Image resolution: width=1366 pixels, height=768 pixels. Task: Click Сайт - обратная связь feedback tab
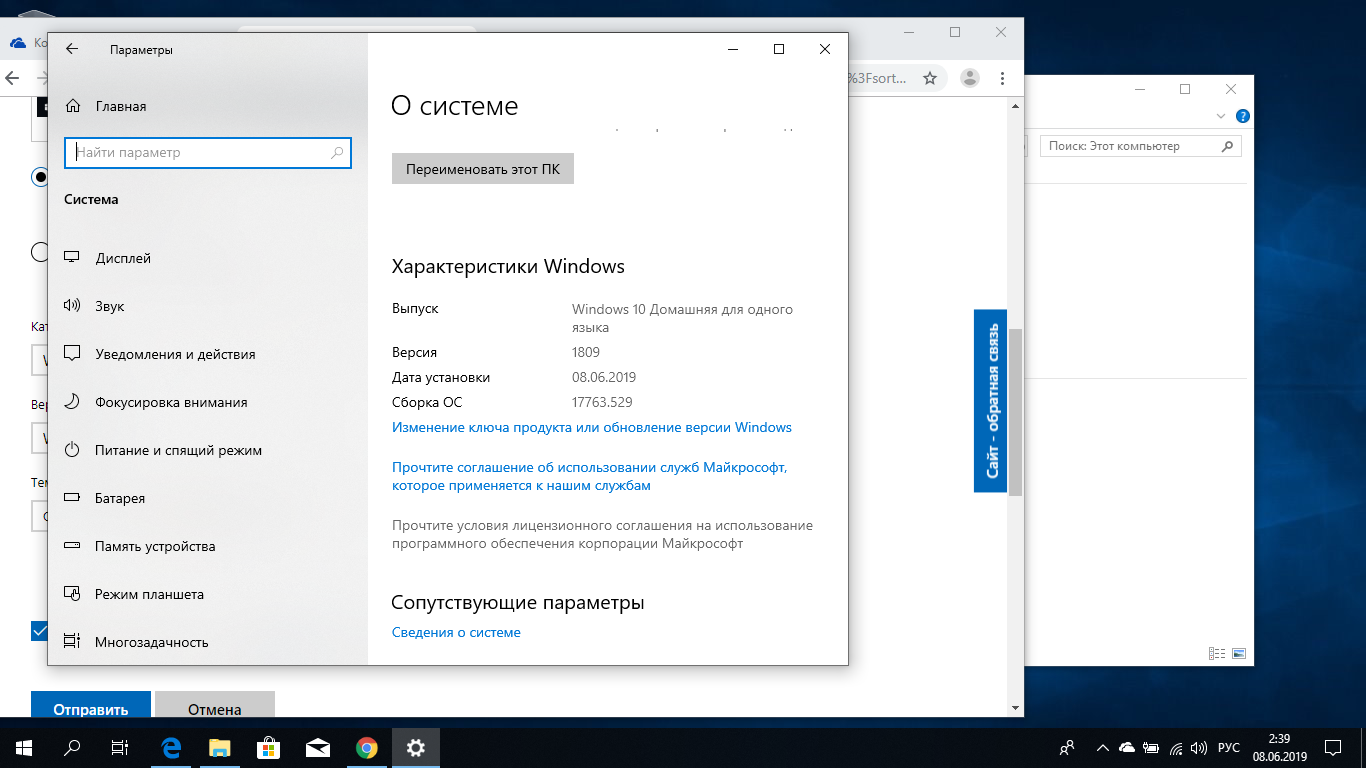(x=990, y=401)
